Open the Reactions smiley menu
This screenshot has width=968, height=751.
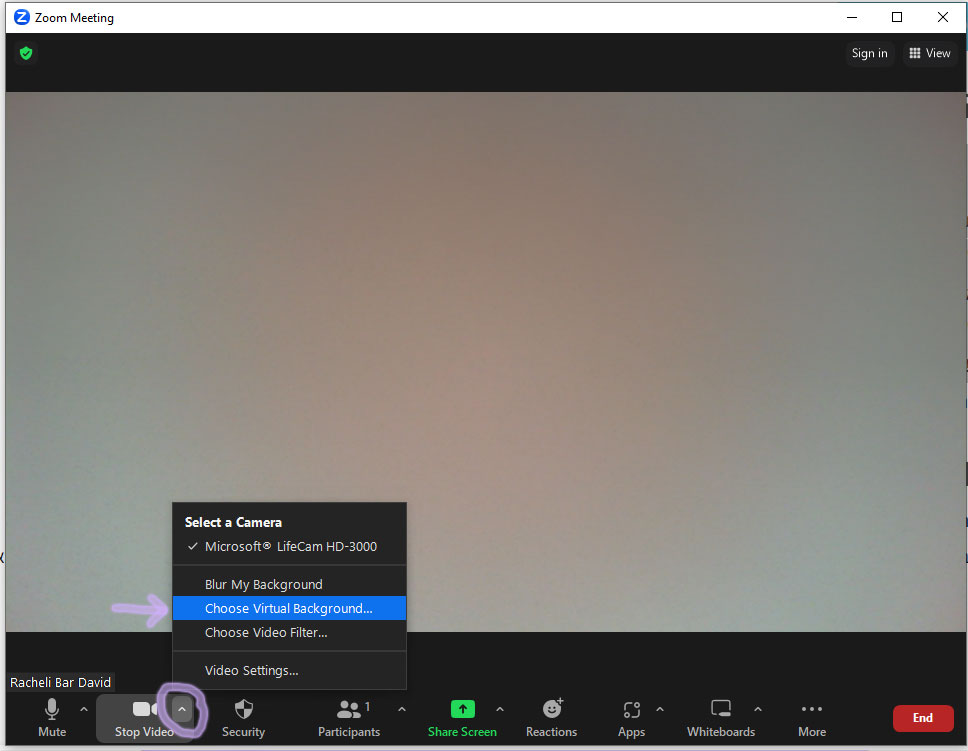click(551, 718)
